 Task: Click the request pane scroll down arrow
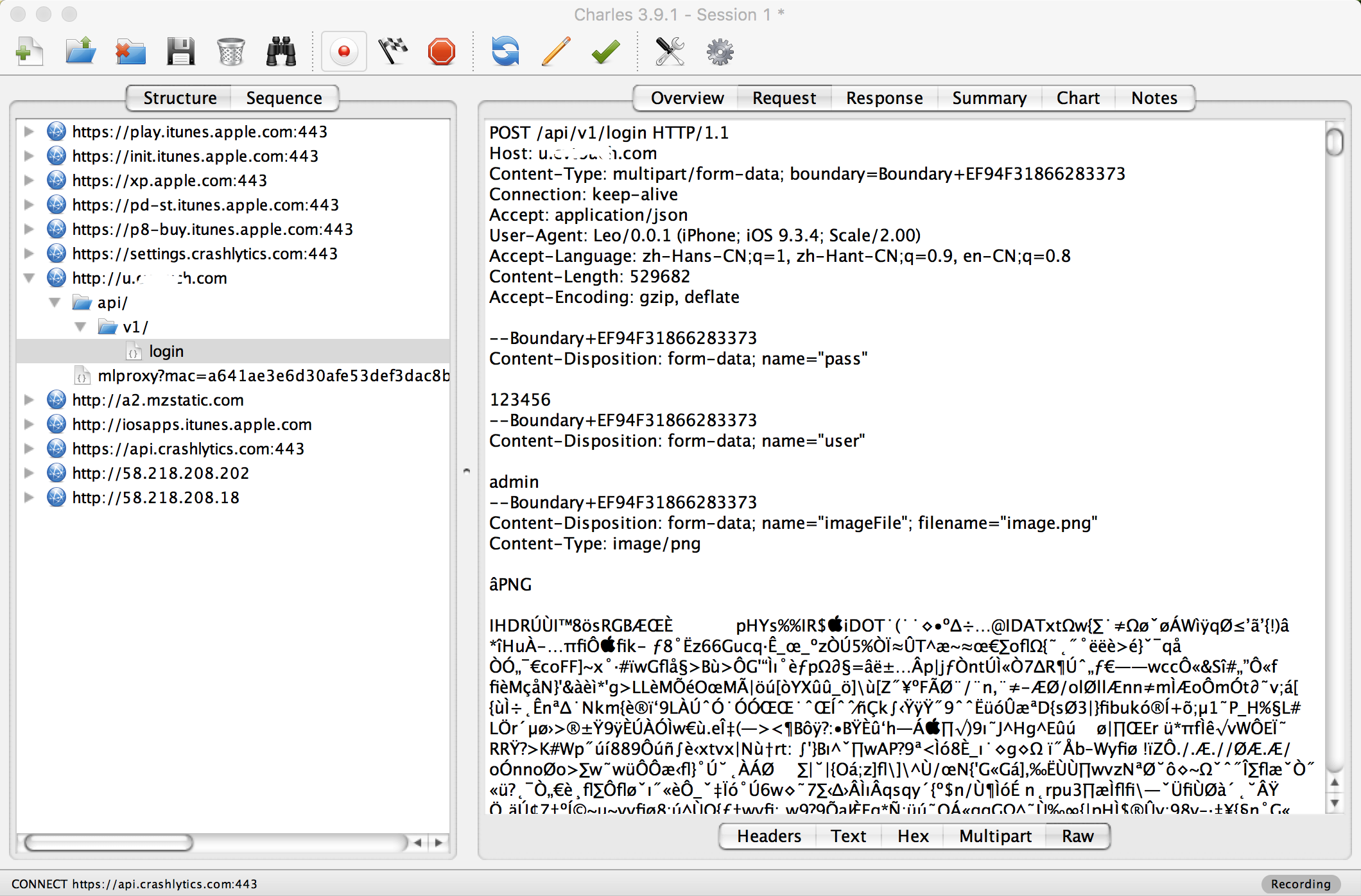pyautogui.click(x=1335, y=802)
